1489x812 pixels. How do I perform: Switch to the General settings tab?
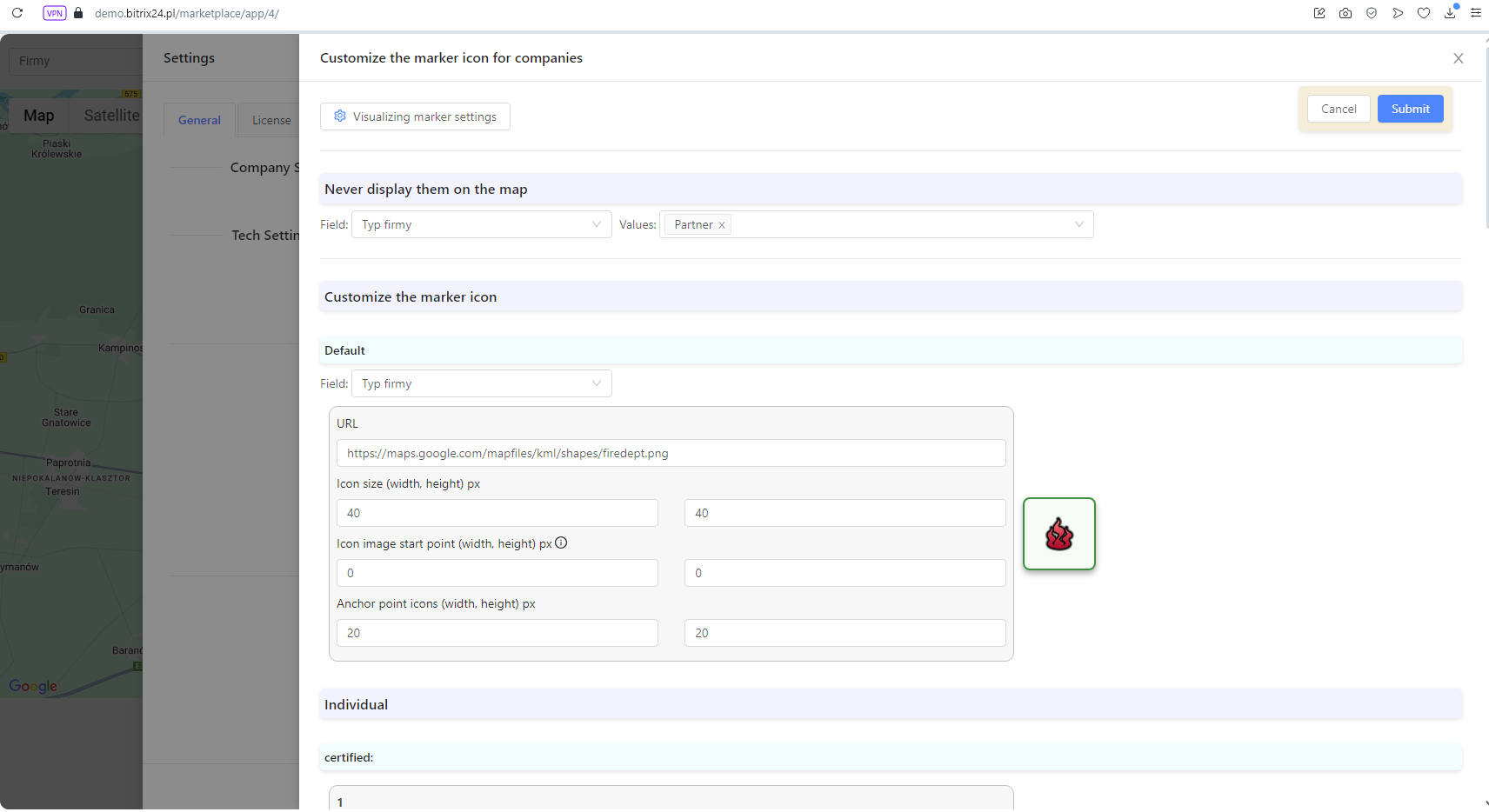point(199,121)
